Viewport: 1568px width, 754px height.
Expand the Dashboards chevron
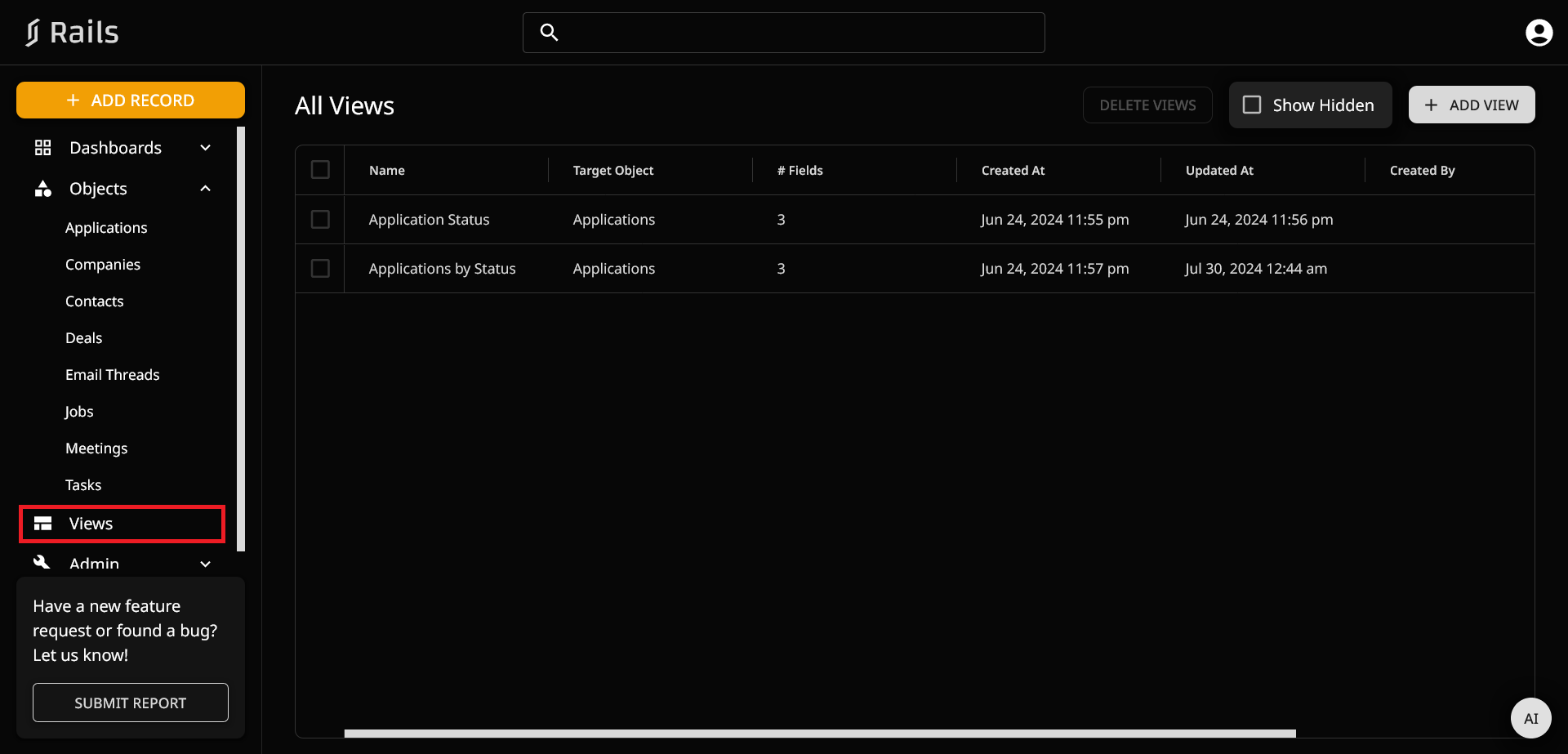click(x=206, y=148)
